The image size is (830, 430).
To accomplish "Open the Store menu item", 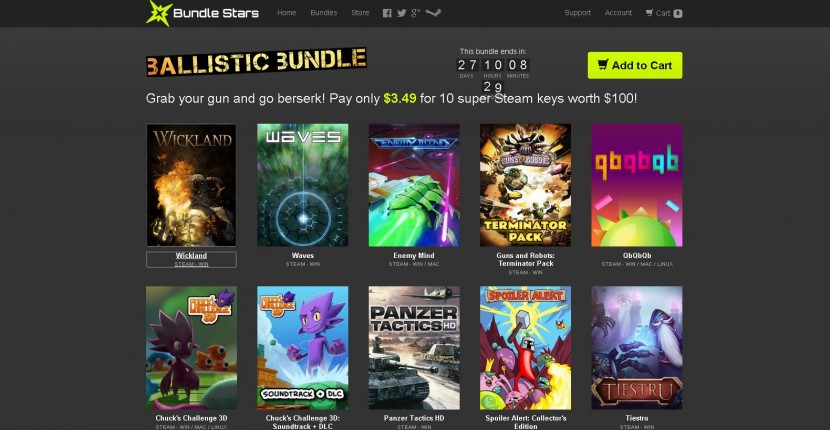I will [360, 13].
